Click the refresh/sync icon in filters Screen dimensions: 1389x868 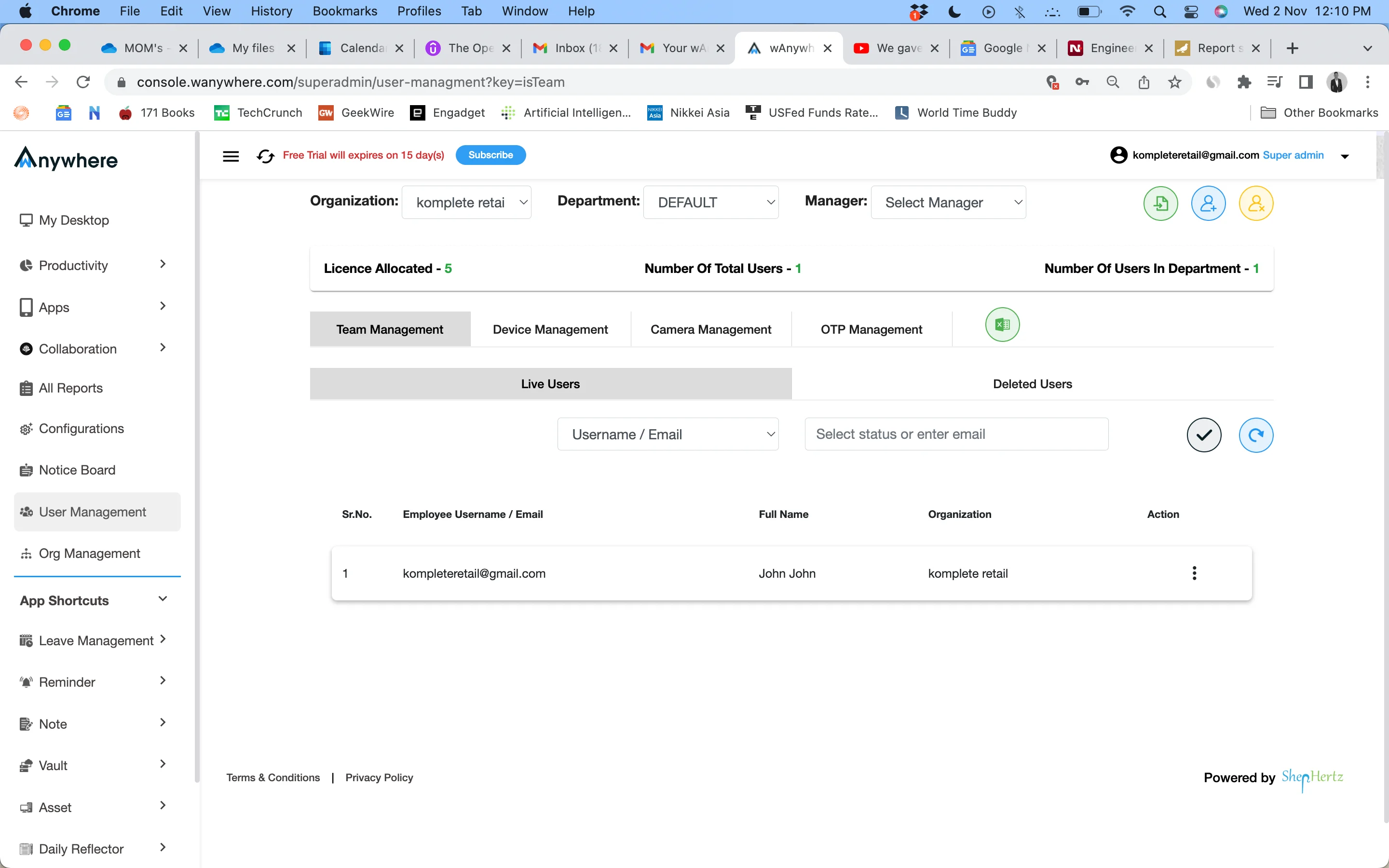[x=1255, y=434]
